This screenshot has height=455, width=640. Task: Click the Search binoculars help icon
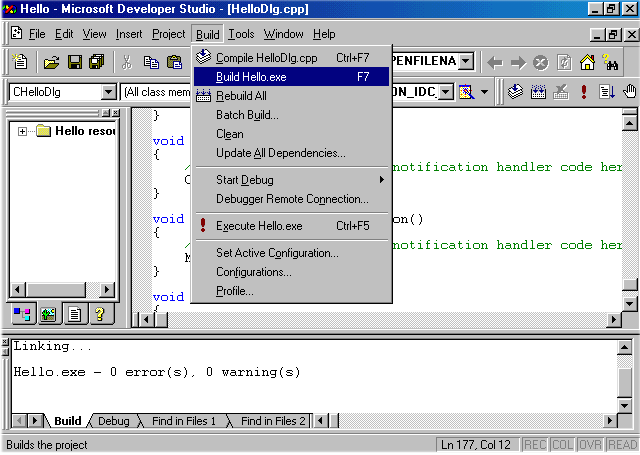[610, 62]
